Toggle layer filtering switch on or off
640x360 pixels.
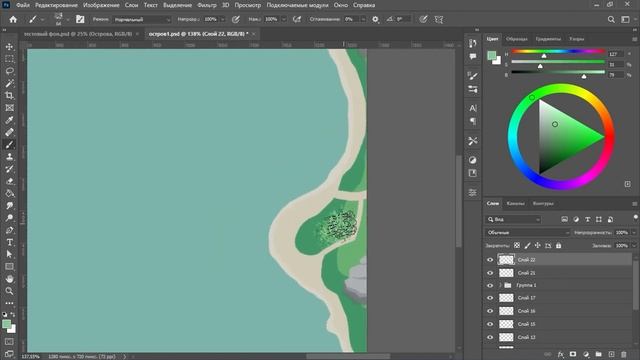pos(636,218)
